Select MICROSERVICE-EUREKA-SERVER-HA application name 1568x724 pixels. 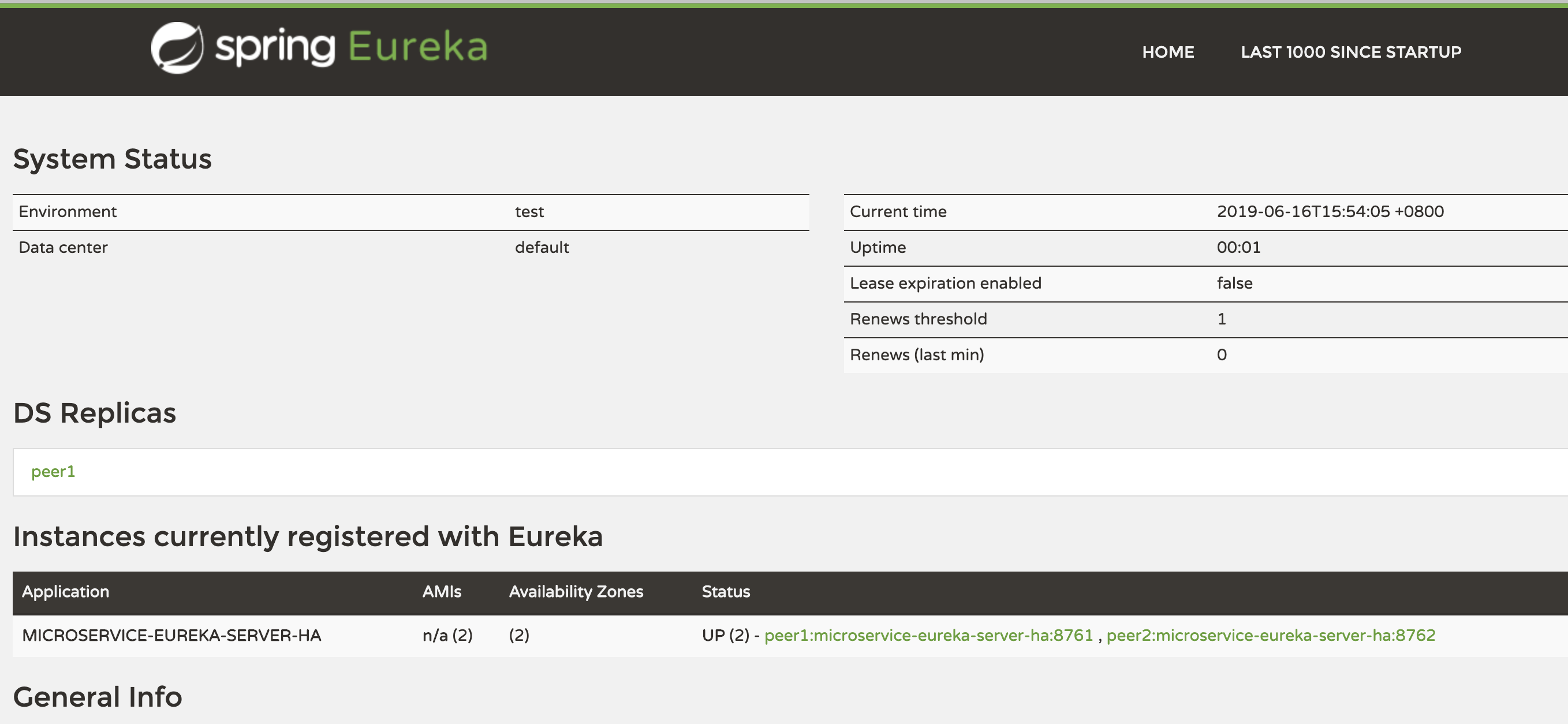tap(171, 635)
